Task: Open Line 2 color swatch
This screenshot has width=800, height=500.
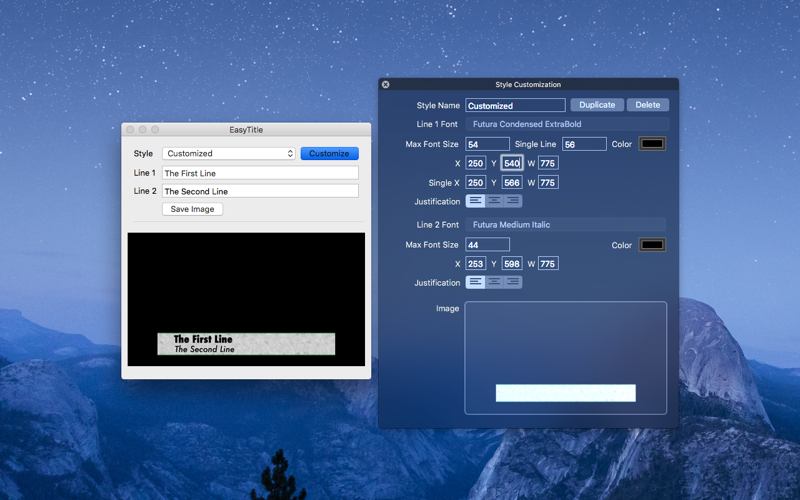Action: coord(653,245)
